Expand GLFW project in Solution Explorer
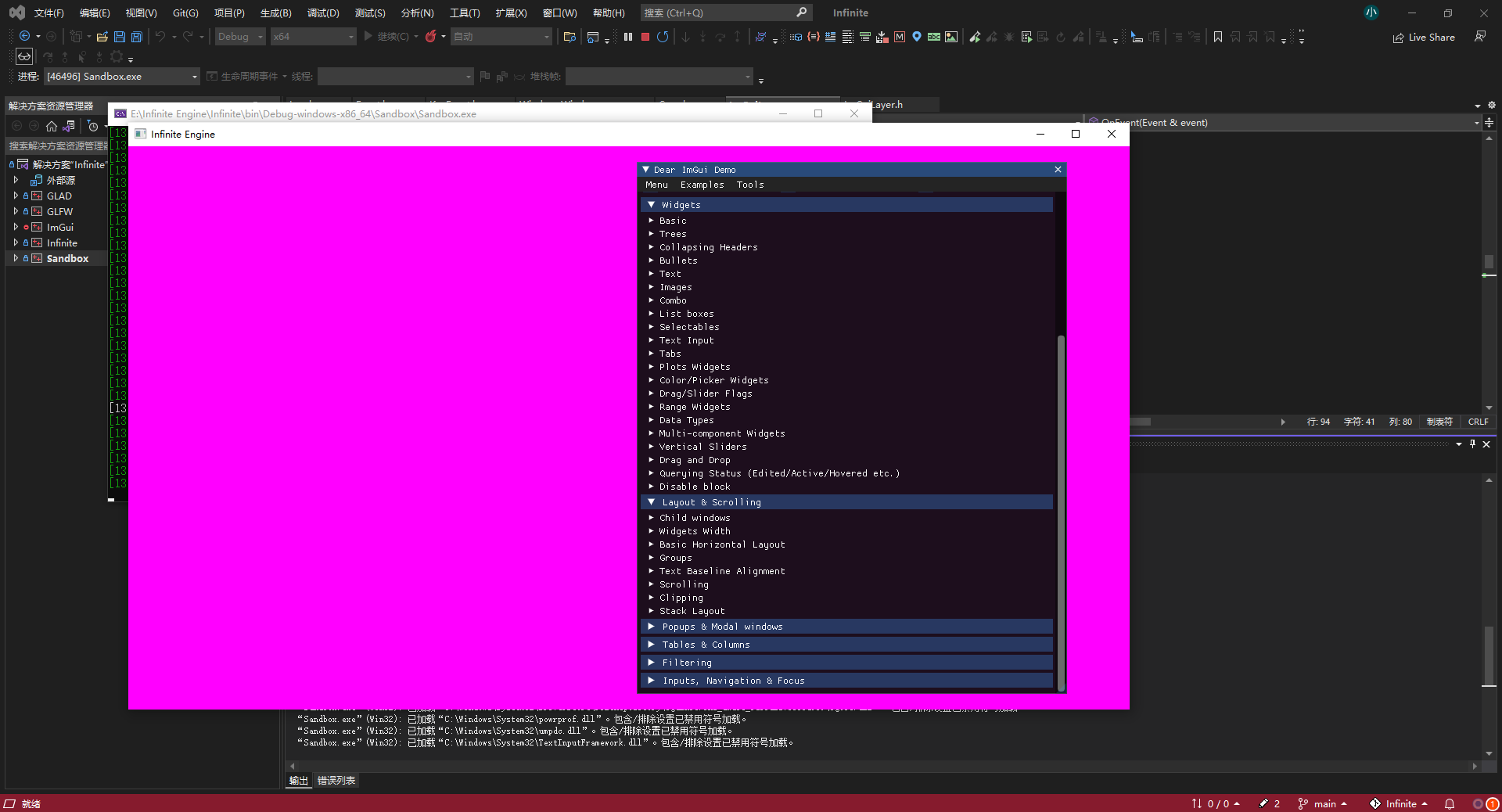Image resolution: width=1502 pixels, height=812 pixels. 16,211
